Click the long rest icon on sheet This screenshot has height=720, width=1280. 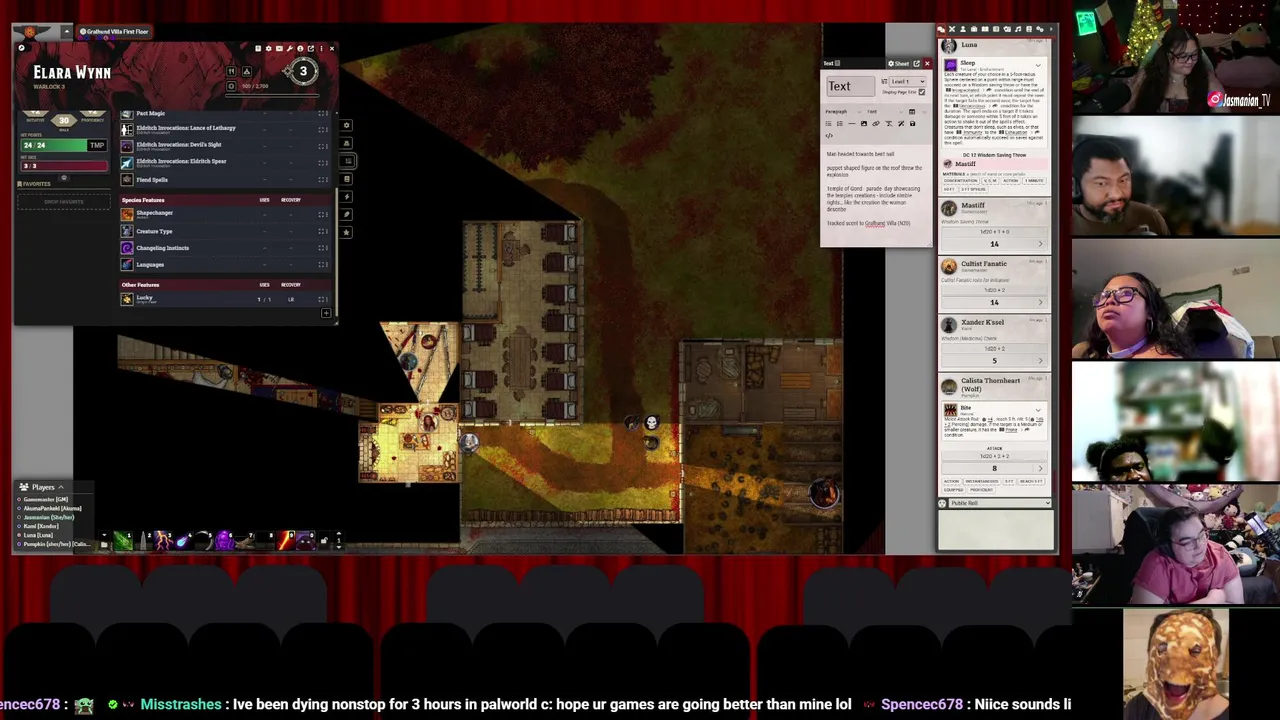click(247, 71)
